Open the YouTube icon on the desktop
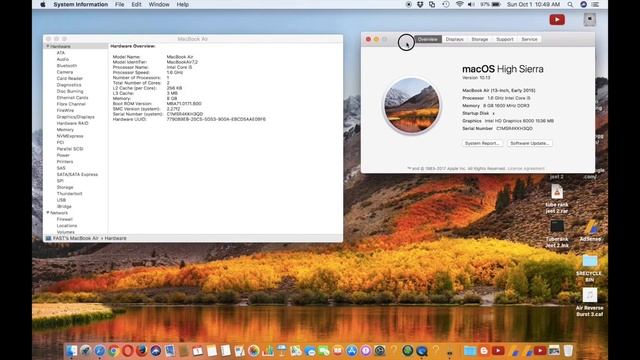The width and height of the screenshot is (640, 360). click(x=557, y=20)
